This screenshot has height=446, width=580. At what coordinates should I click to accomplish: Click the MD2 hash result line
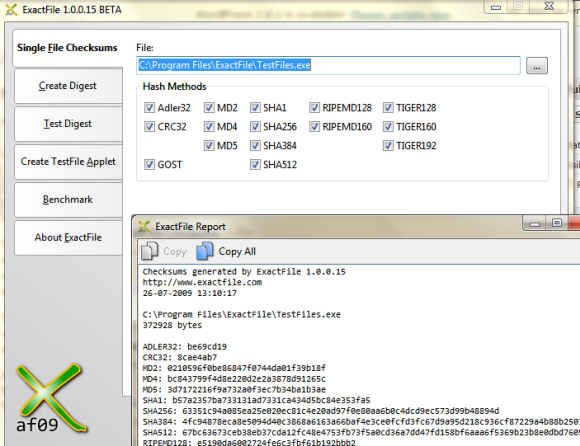pyautogui.click(x=234, y=368)
